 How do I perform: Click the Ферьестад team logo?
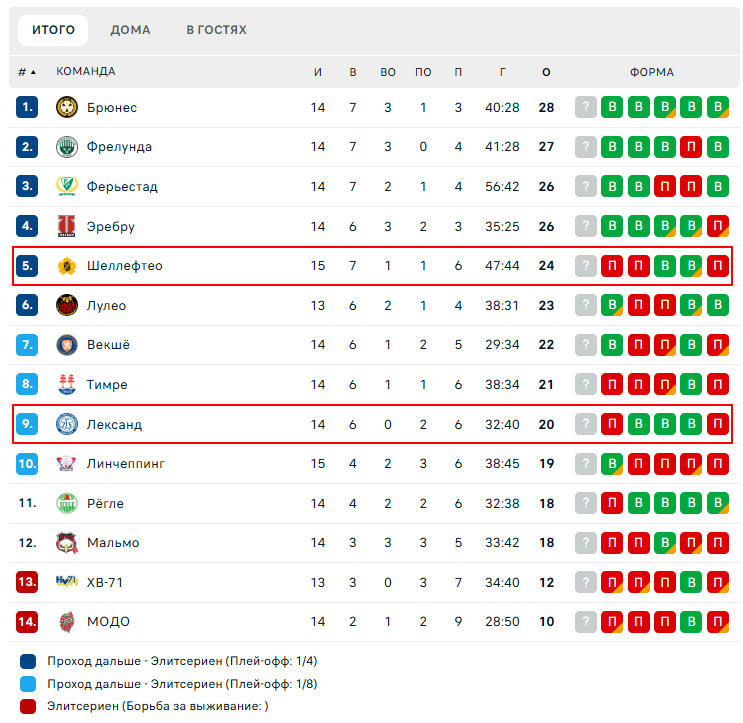pyautogui.click(x=67, y=186)
